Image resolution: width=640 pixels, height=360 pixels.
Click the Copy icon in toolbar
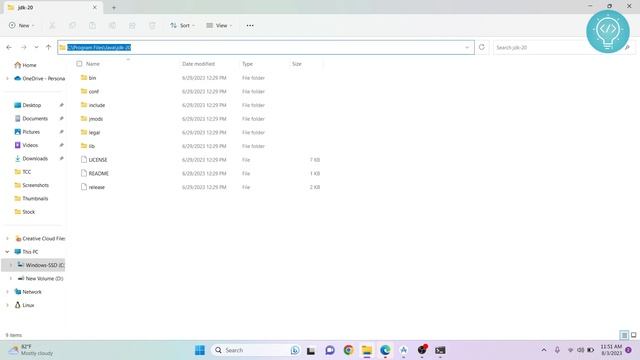coord(72,26)
